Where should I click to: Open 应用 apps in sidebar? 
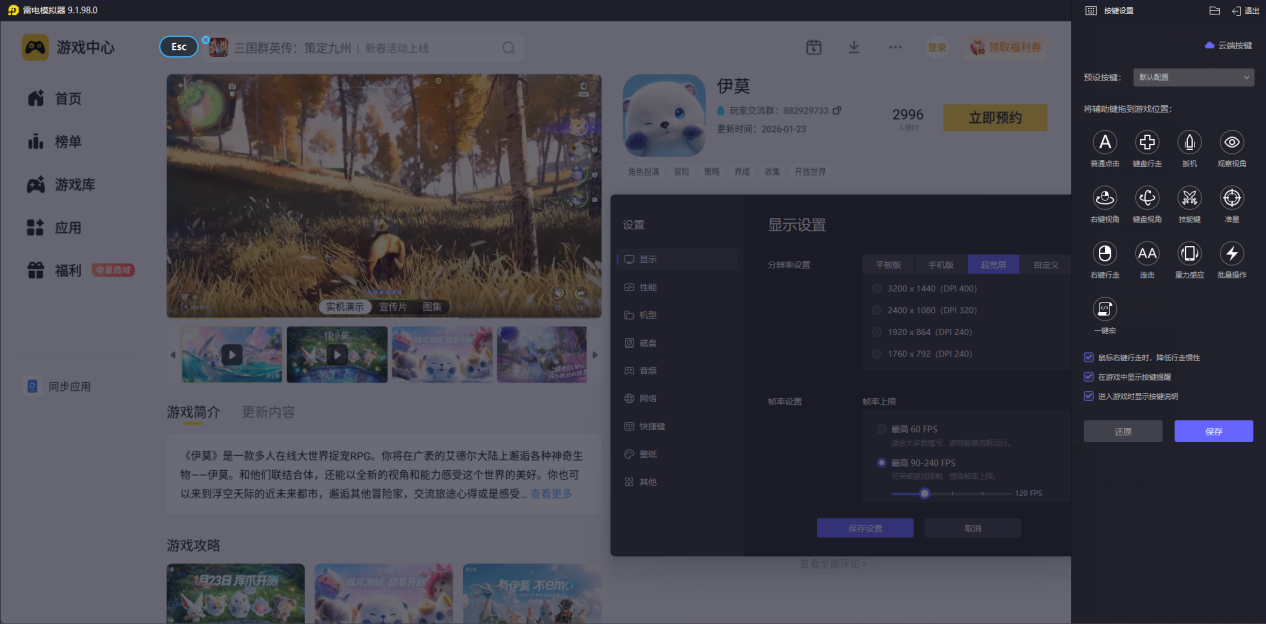click(x=55, y=228)
